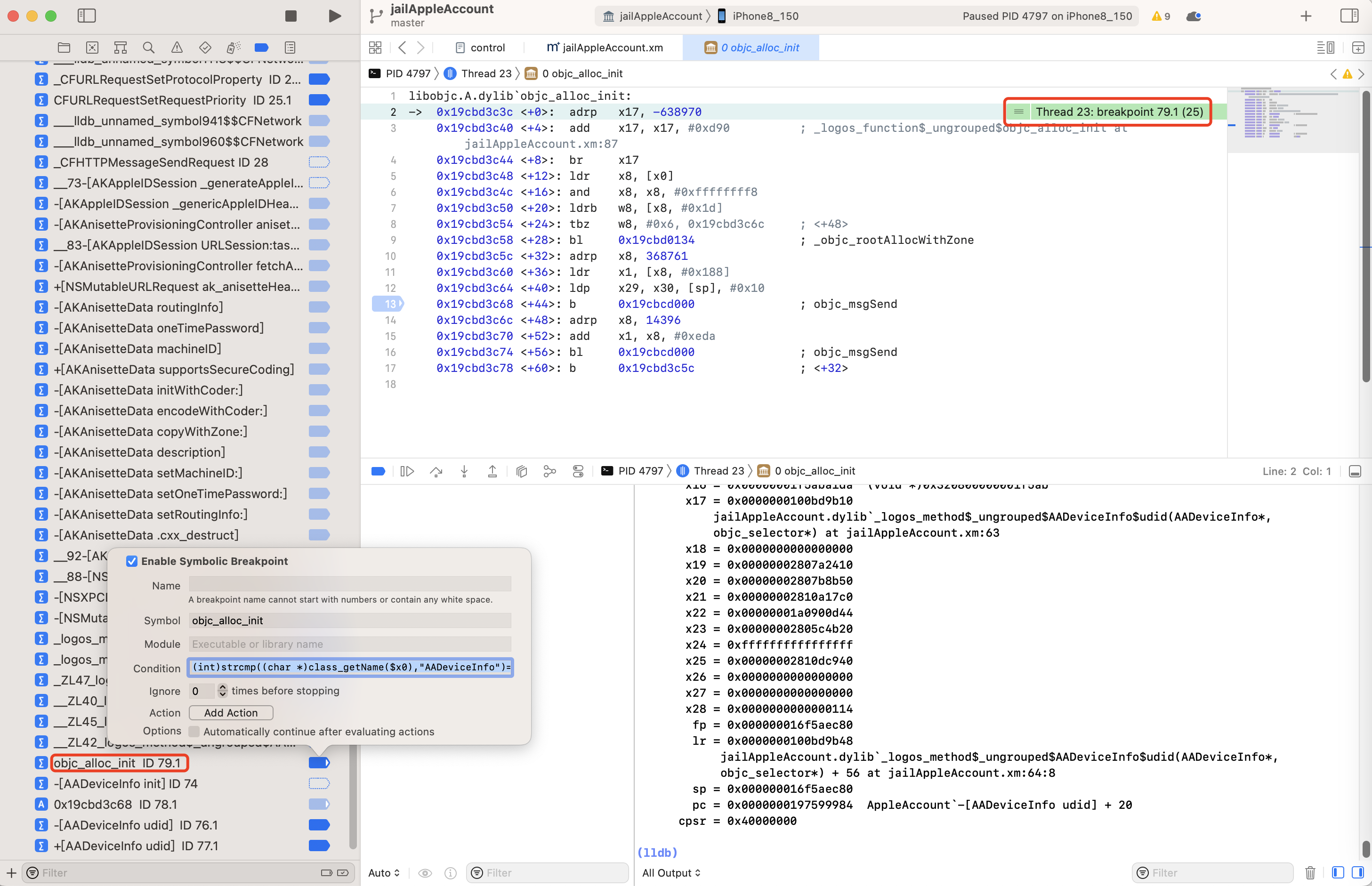
Task: Stop the running debug session
Action: point(291,16)
